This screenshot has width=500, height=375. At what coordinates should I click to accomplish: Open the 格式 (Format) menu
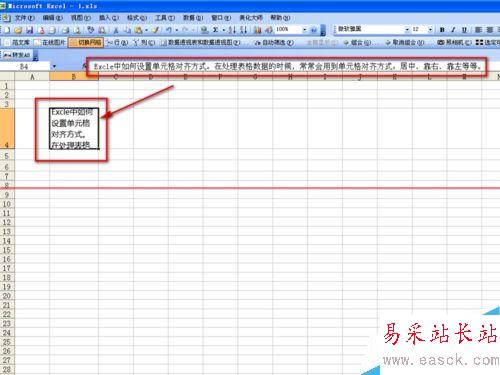coord(137,18)
